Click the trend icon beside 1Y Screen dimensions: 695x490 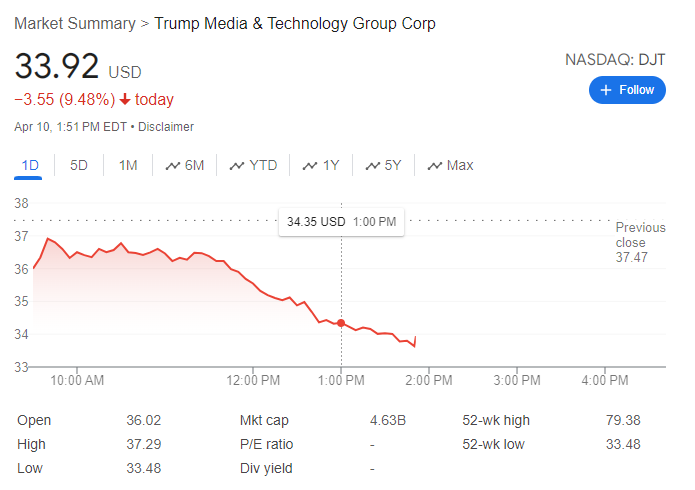click(310, 165)
